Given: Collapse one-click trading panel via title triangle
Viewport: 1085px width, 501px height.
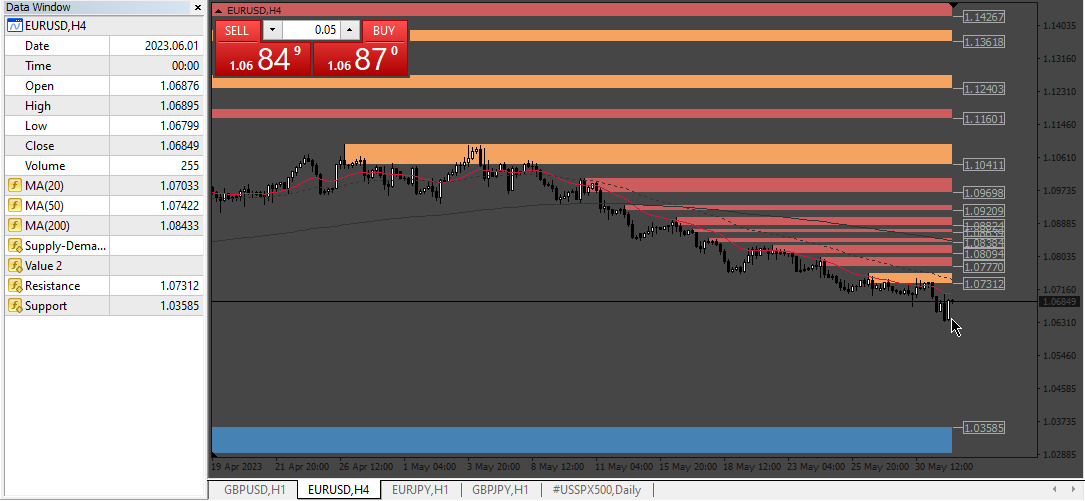Looking at the screenshot, I should click(219, 10).
